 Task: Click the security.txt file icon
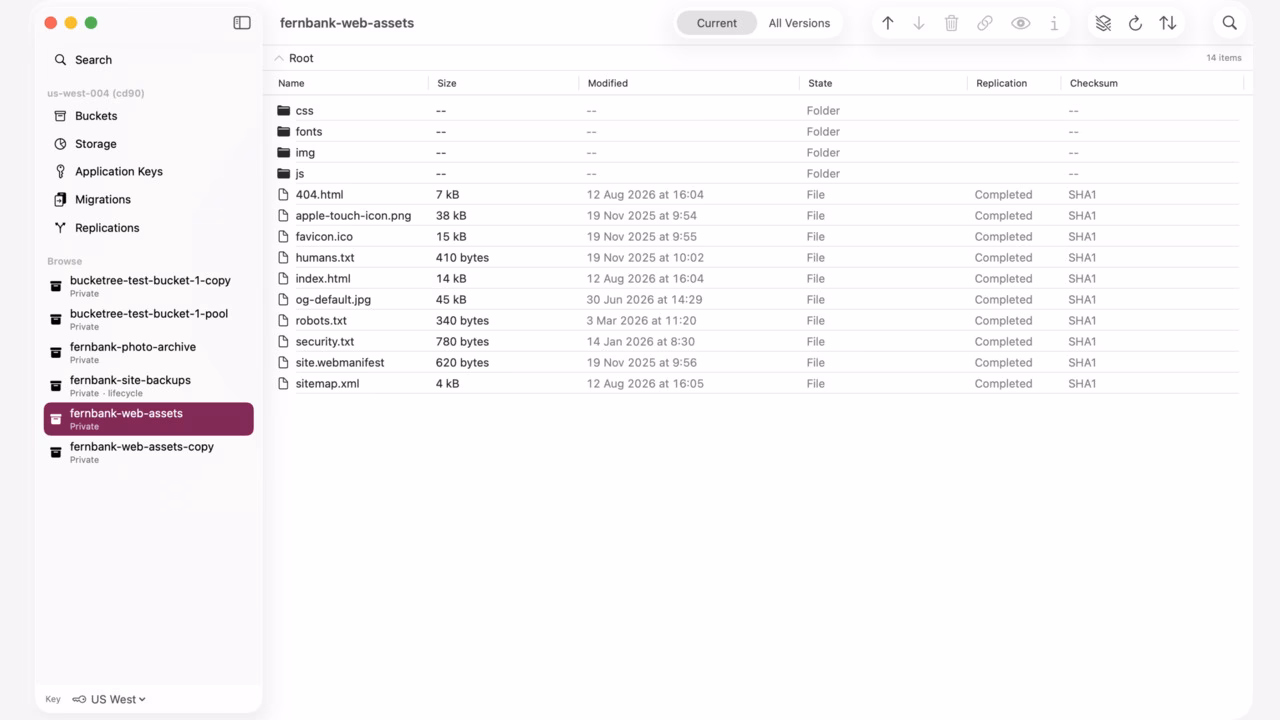(284, 342)
